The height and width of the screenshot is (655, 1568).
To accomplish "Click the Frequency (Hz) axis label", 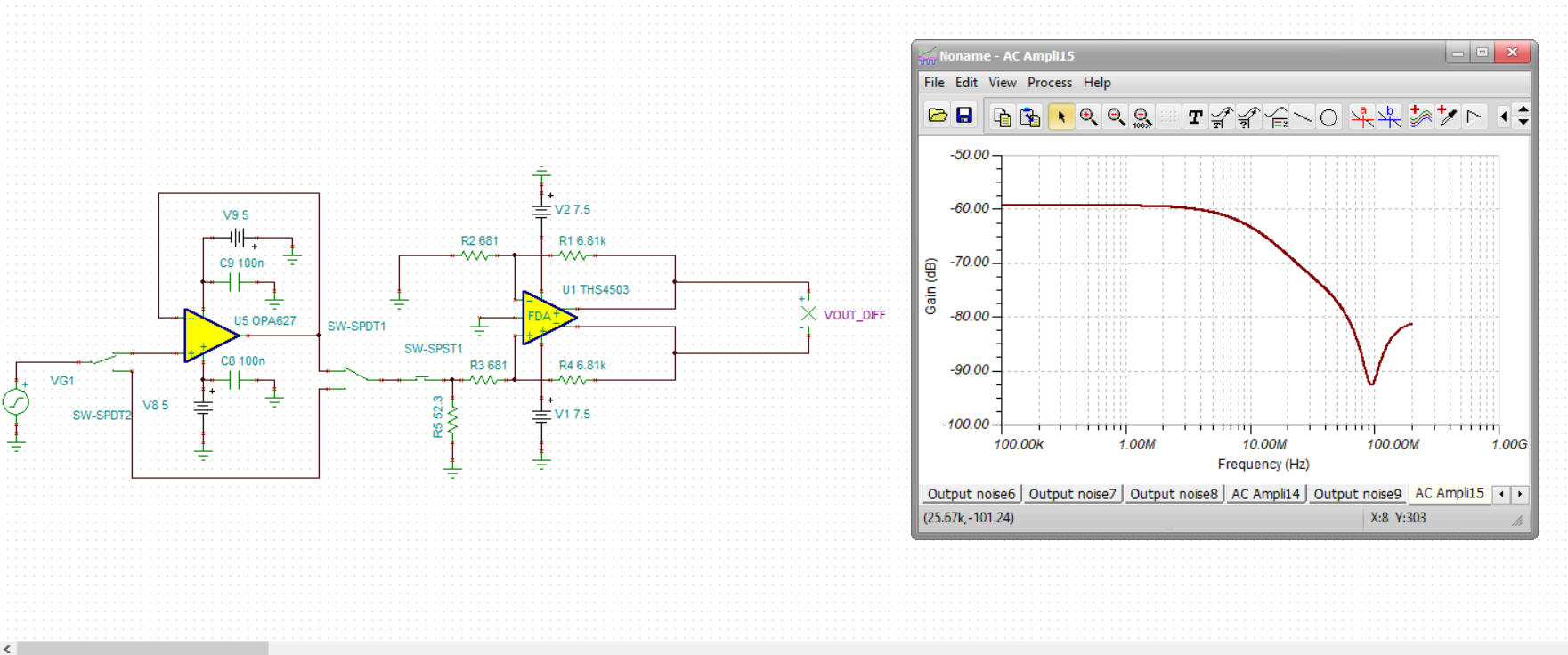I will 1263,464.
